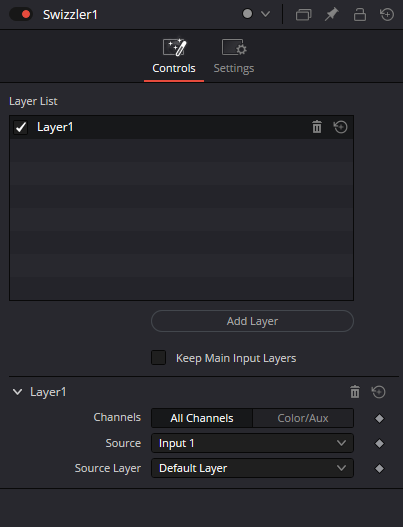Uncheck the Layer1 checkbox in Layer List
This screenshot has height=527, width=403.
21,127
